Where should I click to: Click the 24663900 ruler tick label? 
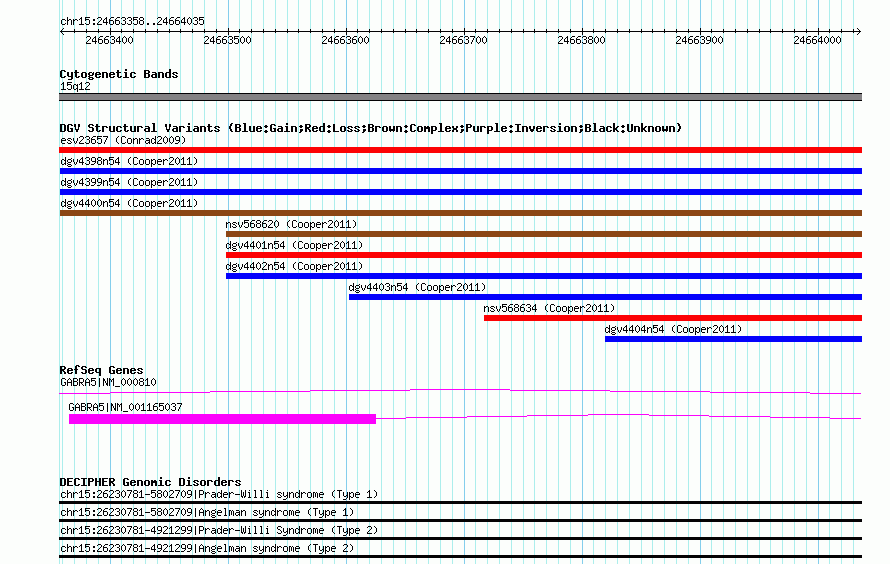[699, 40]
